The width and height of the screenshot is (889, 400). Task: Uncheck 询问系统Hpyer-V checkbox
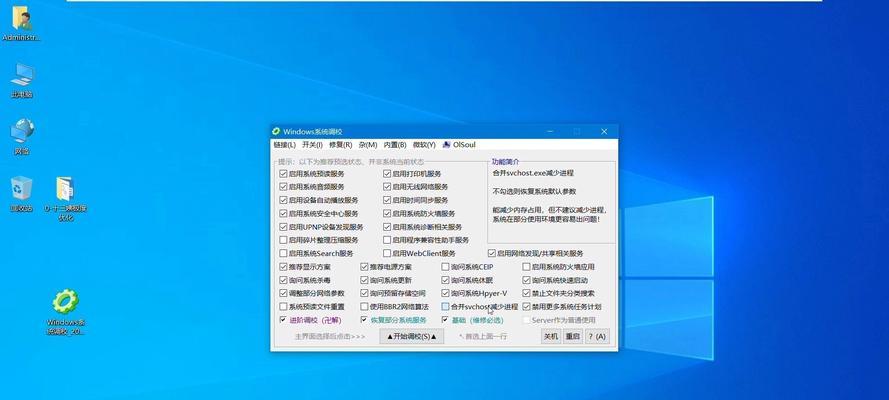(x=446, y=293)
